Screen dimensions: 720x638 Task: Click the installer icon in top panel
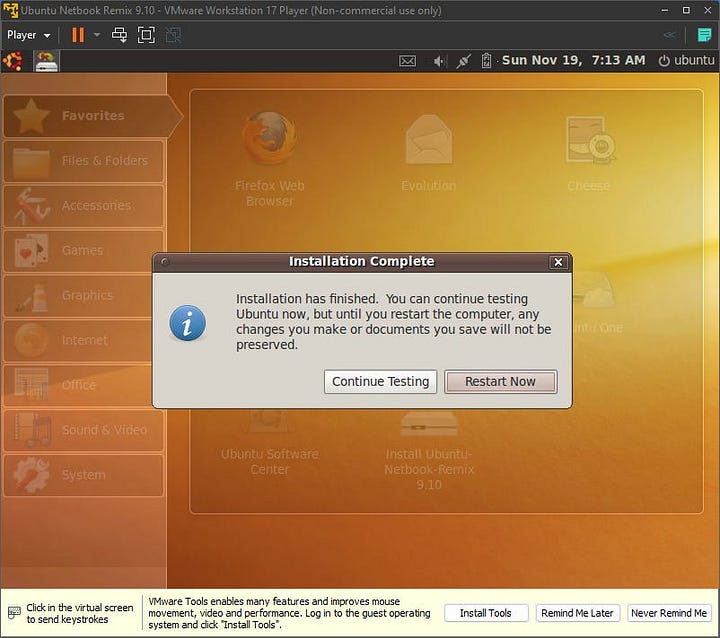(x=46, y=61)
